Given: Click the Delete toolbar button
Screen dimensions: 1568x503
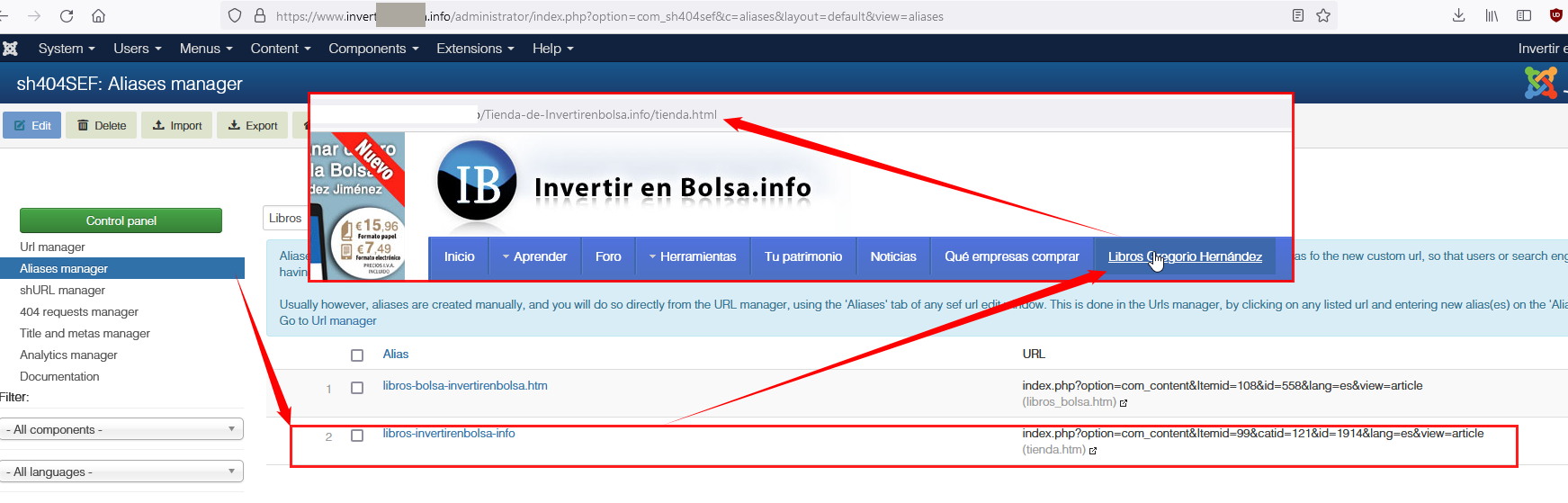Looking at the screenshot, I should (x=102, y=125).
